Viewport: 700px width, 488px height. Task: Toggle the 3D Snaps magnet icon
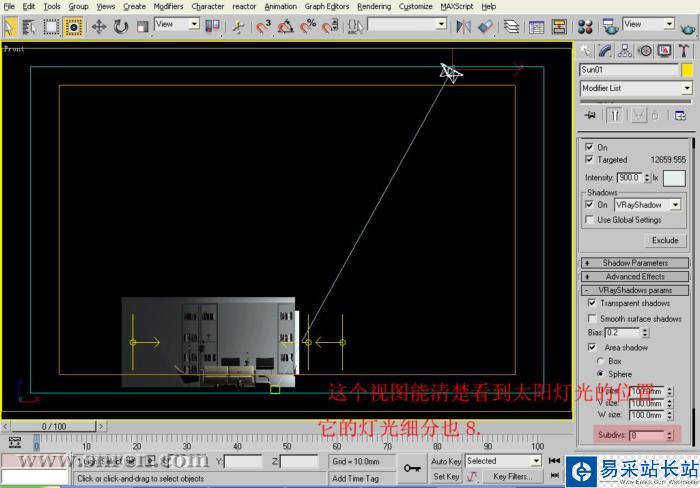[x=263, y=27]
